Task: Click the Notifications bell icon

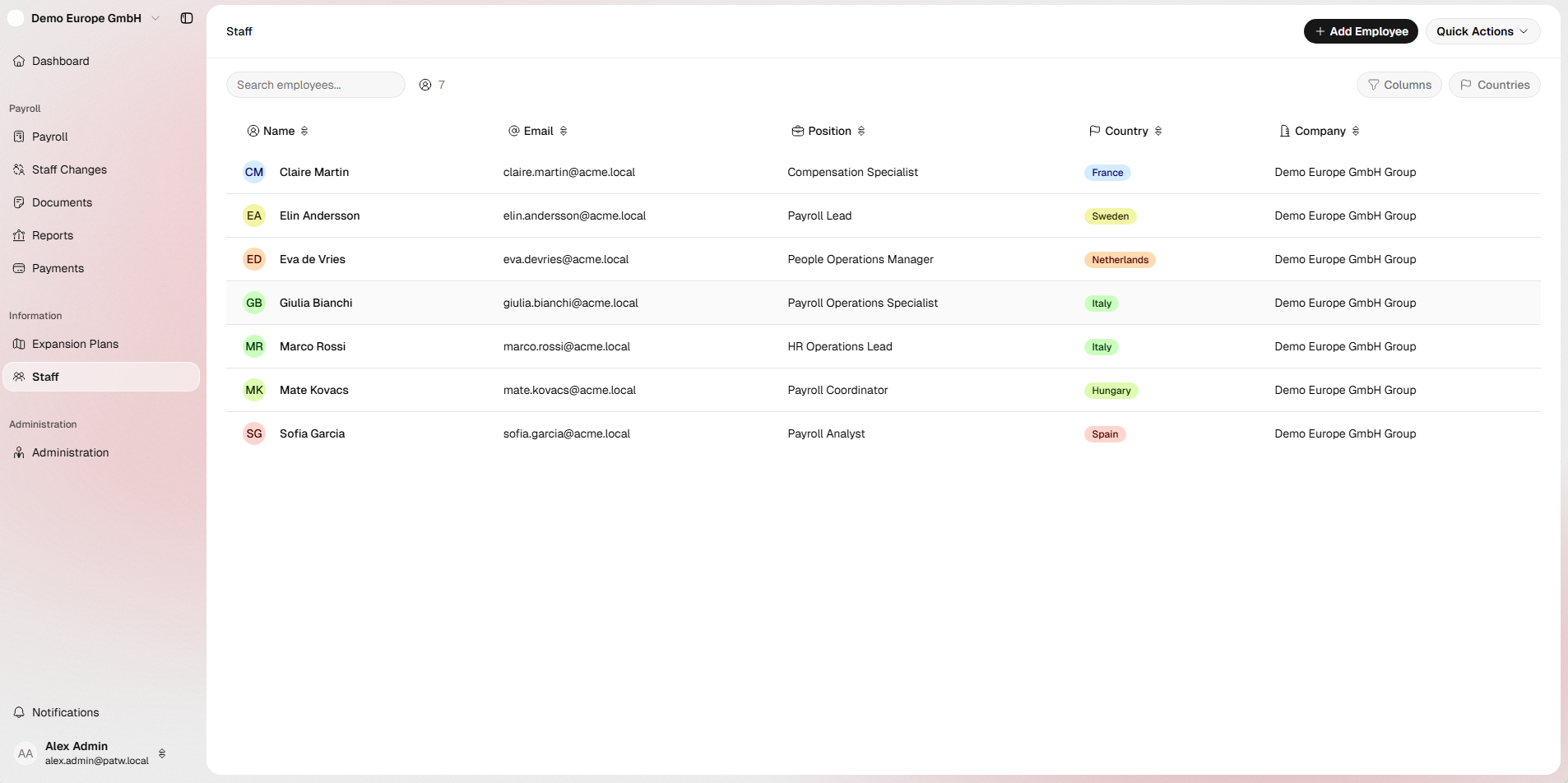Action: (x=19, y=712)
